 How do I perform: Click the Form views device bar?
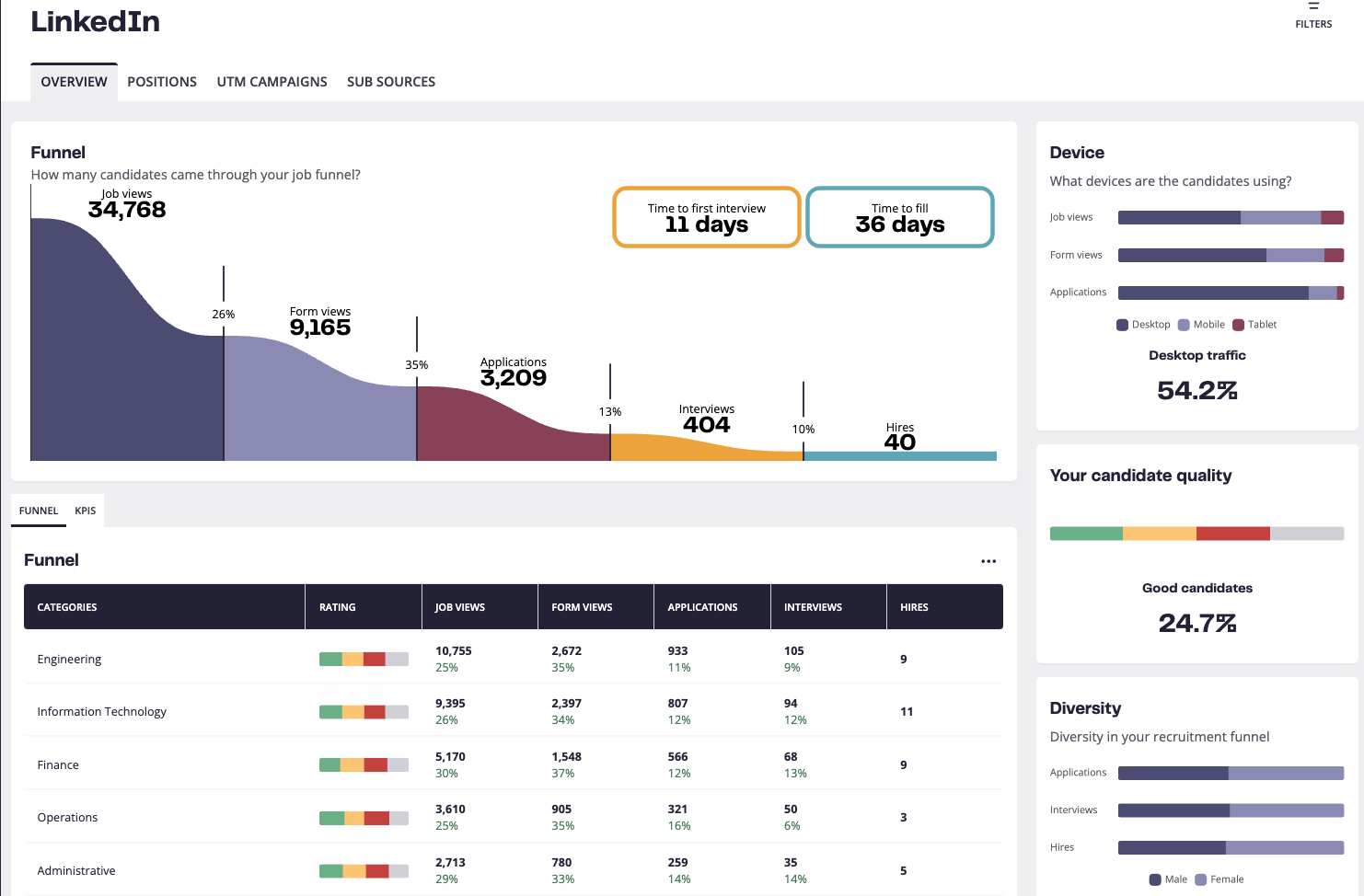(1231, 256)
